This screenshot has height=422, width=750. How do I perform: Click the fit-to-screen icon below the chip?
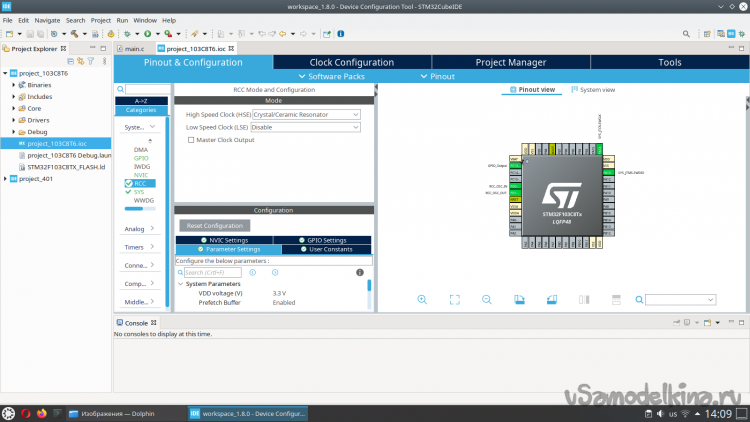pos(454,299)
